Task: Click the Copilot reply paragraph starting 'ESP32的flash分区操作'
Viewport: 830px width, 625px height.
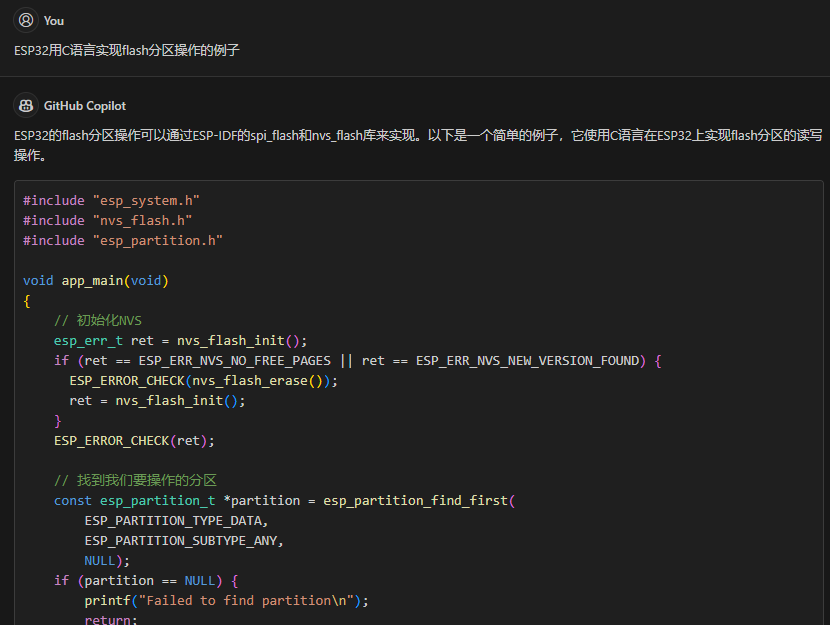Action: [x=418, y=145]
